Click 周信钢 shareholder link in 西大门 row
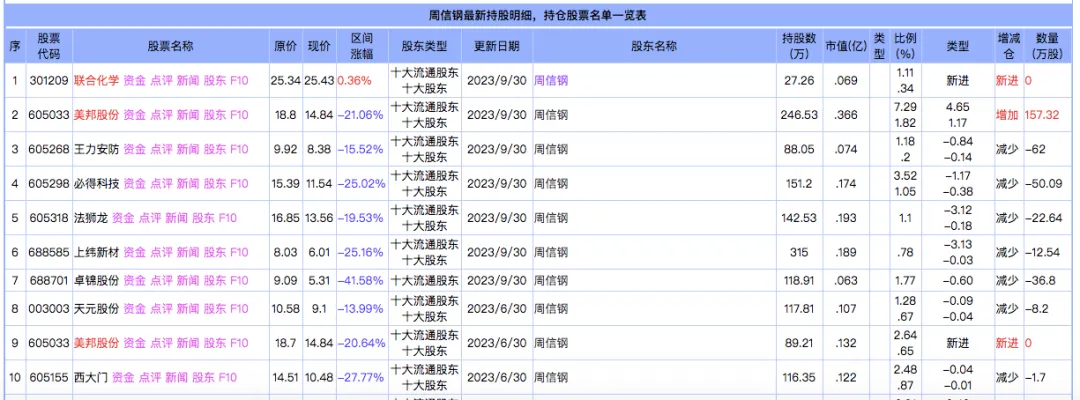This screenshot has width=1080, height=400. 551,377
